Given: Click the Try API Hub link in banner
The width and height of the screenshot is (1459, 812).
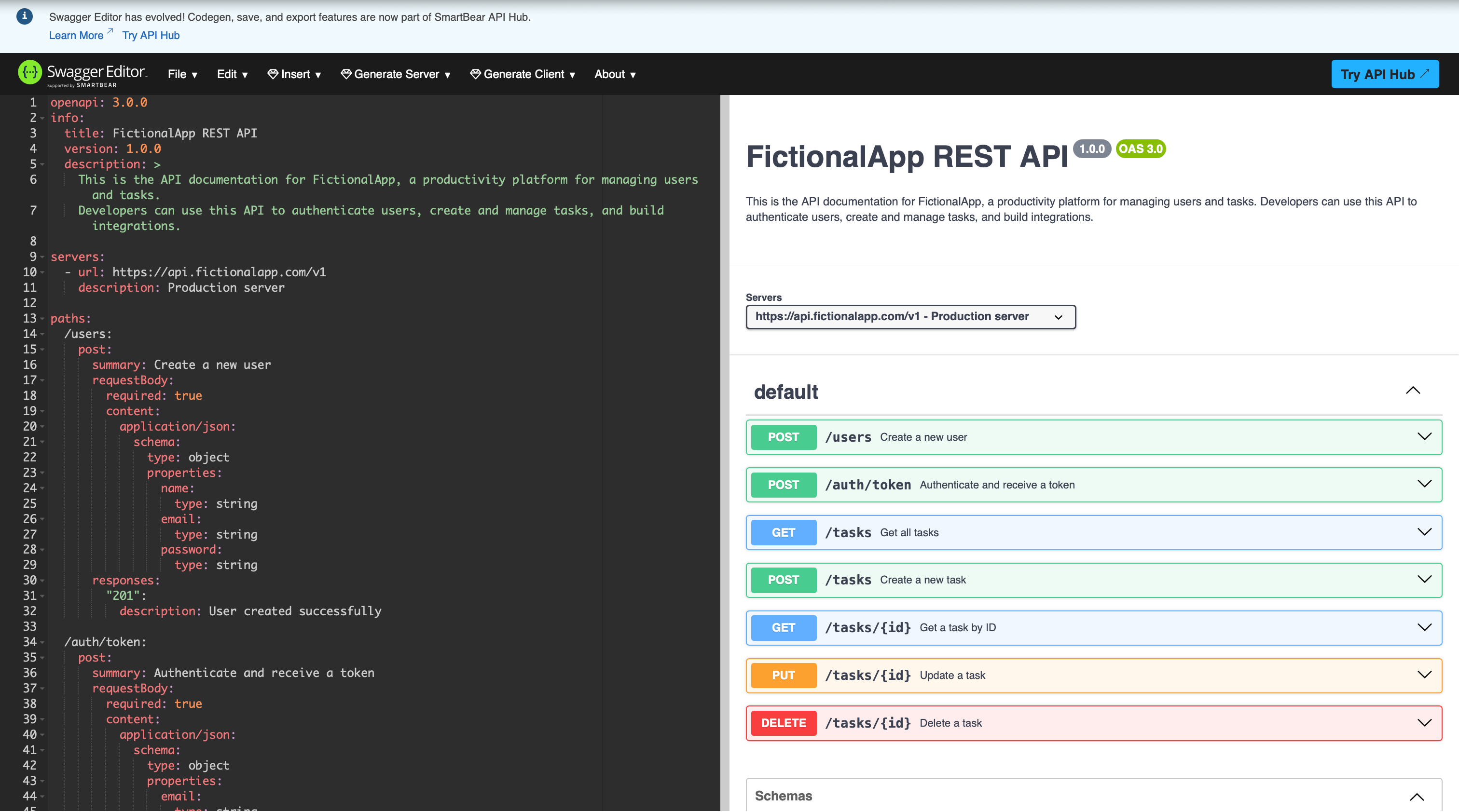Looking at the screenshot, I should point(151,35).
